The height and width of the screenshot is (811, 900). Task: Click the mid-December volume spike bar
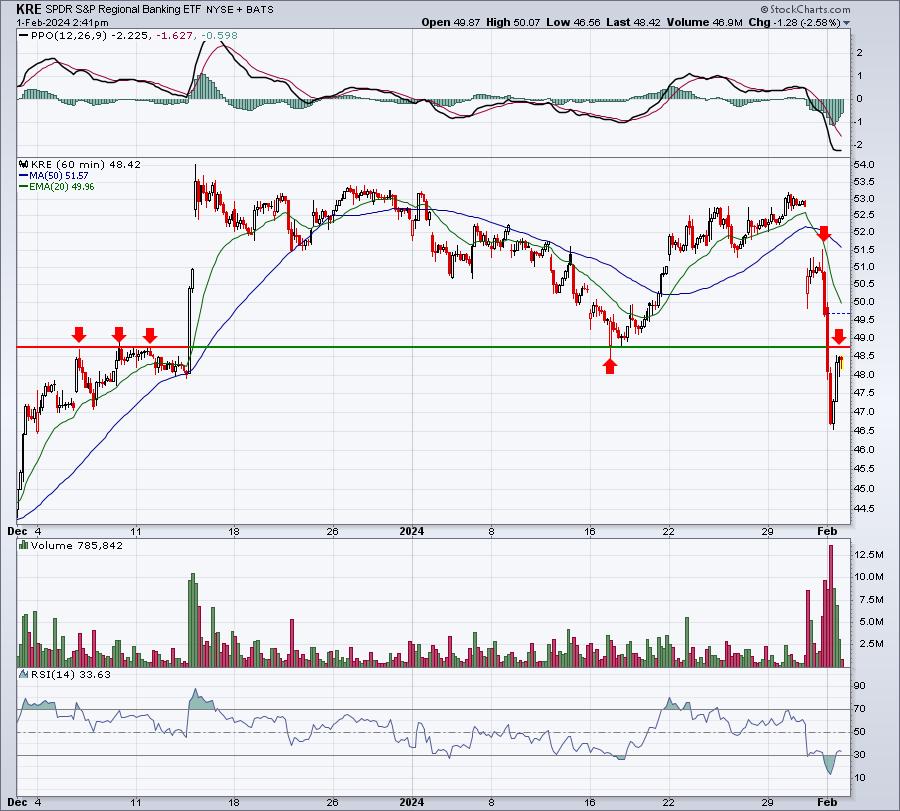tap(193, 620)
